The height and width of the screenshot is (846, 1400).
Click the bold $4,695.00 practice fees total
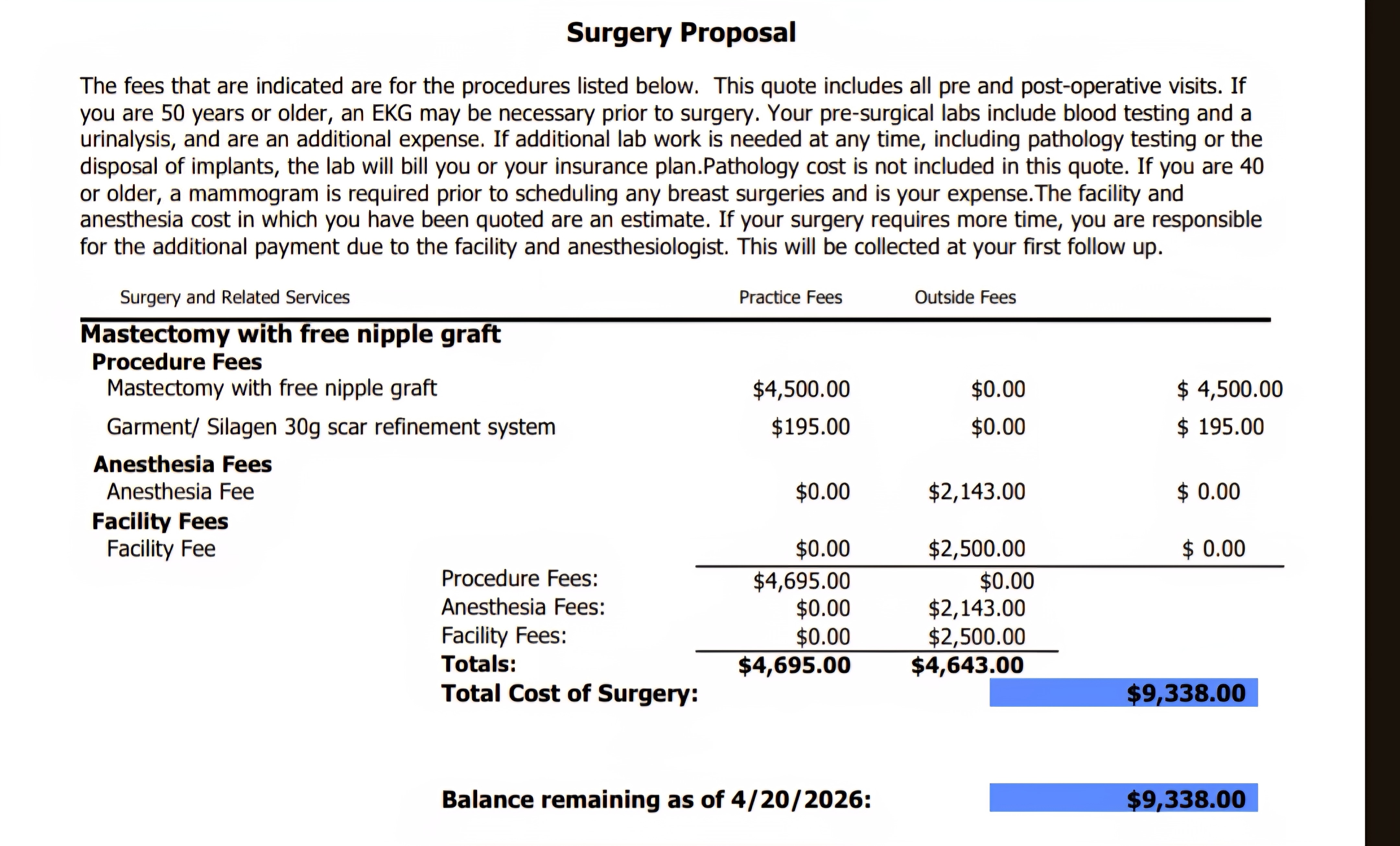(794, 665)
